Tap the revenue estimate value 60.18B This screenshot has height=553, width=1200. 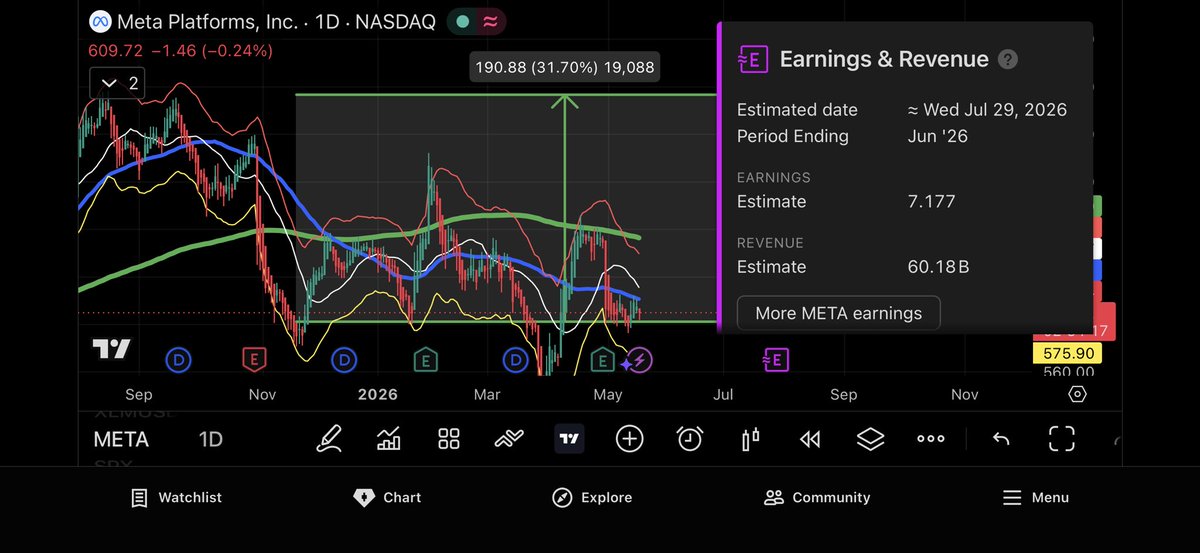938,267
